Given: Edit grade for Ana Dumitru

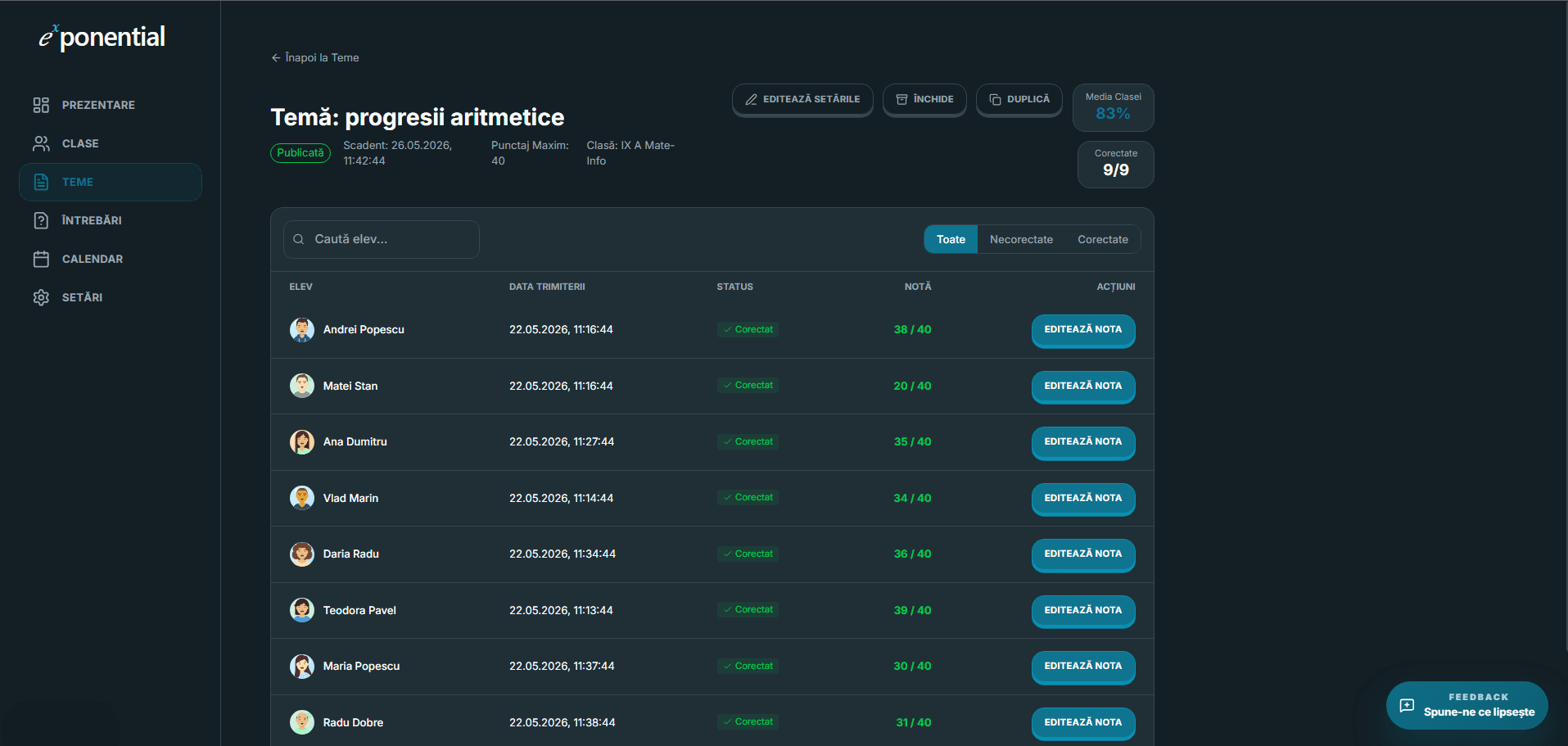Looking at the screenshot, I should click(1082, 442).
